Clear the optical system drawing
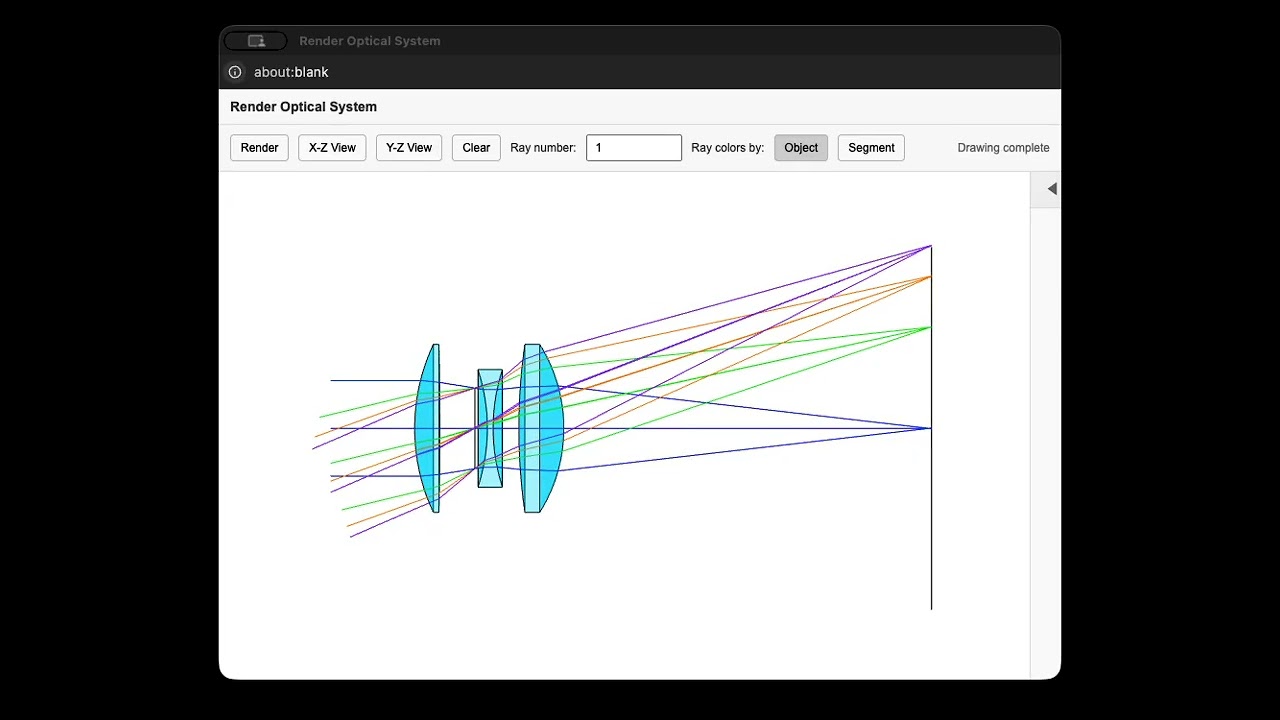This screenshot has width=1280, height=720. click(x=476, y=148)
